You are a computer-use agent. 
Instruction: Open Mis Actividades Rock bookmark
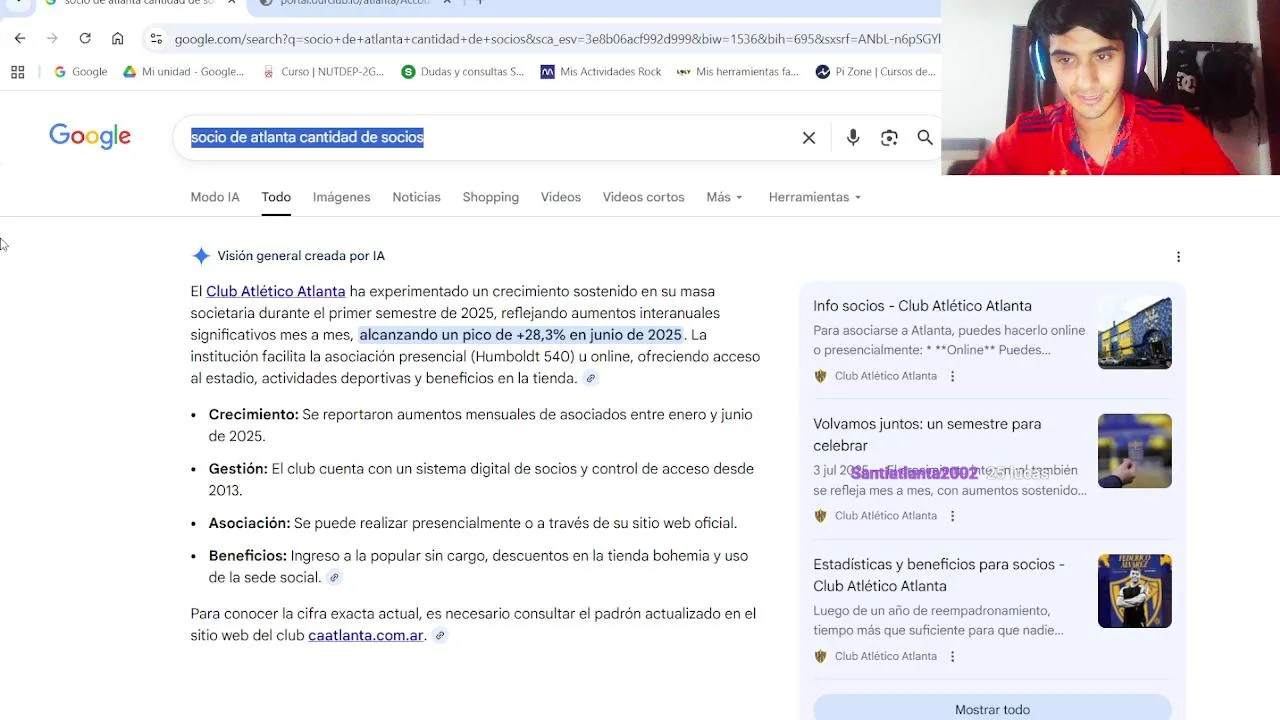[601, 72]
